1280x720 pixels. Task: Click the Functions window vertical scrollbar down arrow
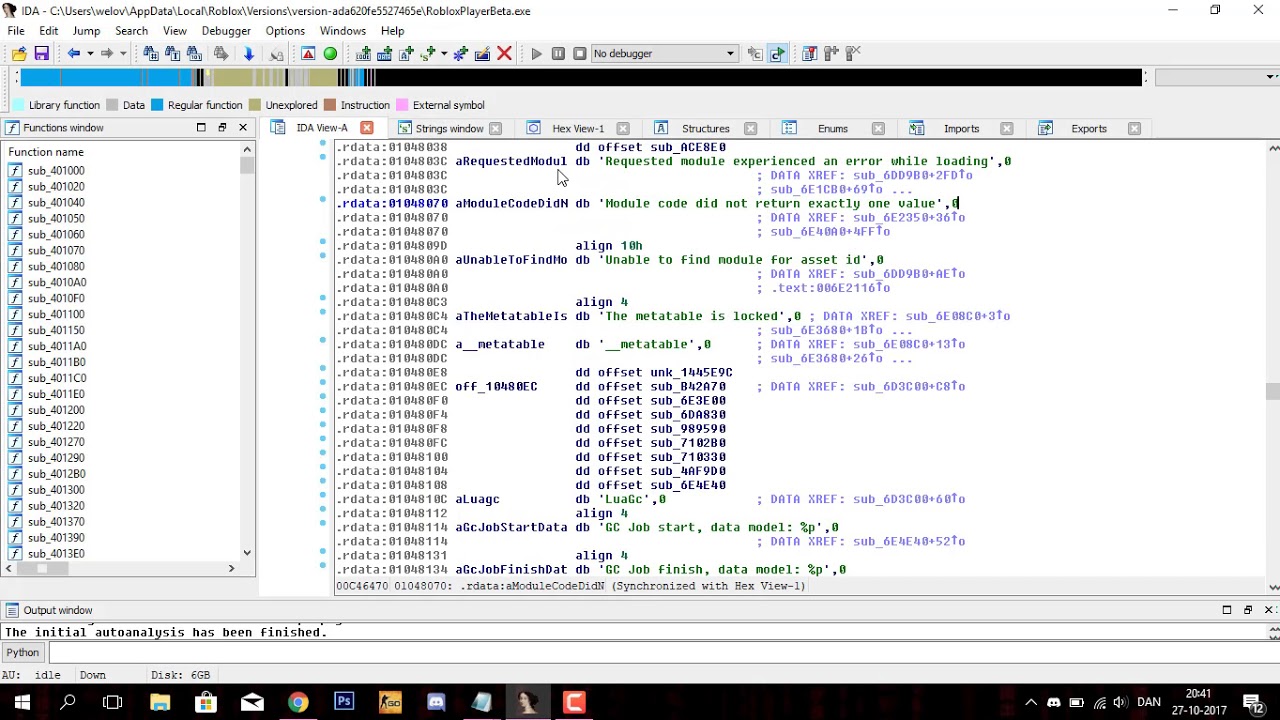(x=247, y=552)
